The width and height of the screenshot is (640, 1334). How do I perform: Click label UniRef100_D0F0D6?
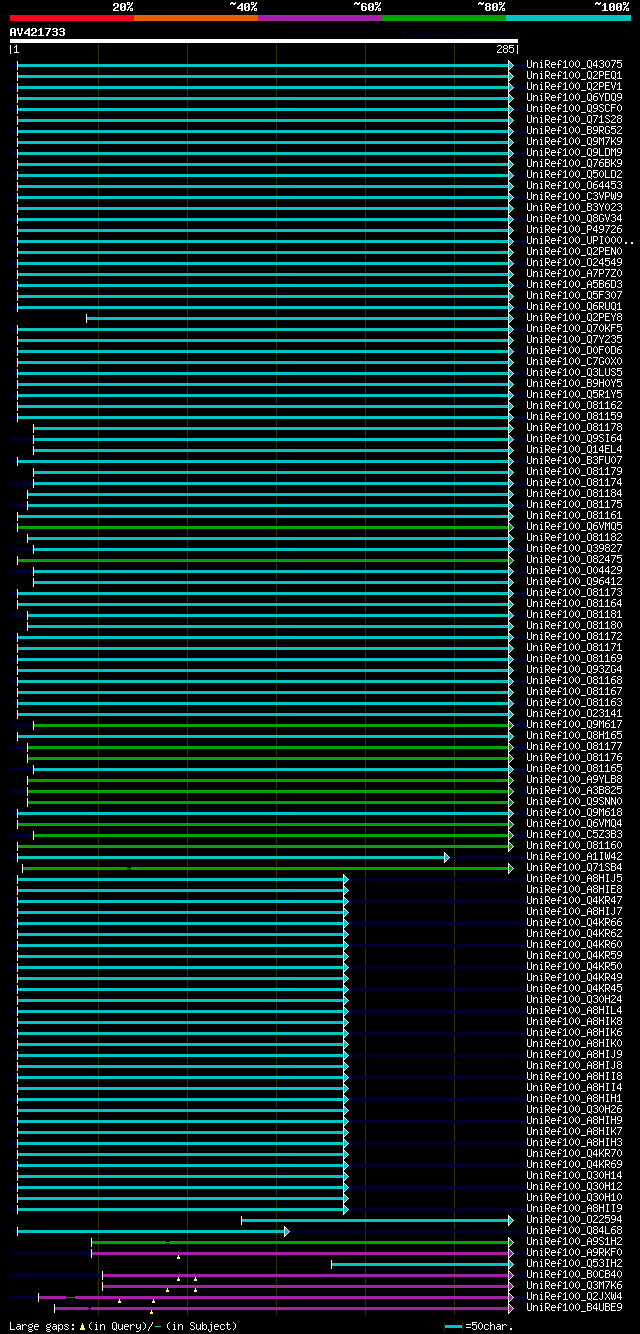574,350
